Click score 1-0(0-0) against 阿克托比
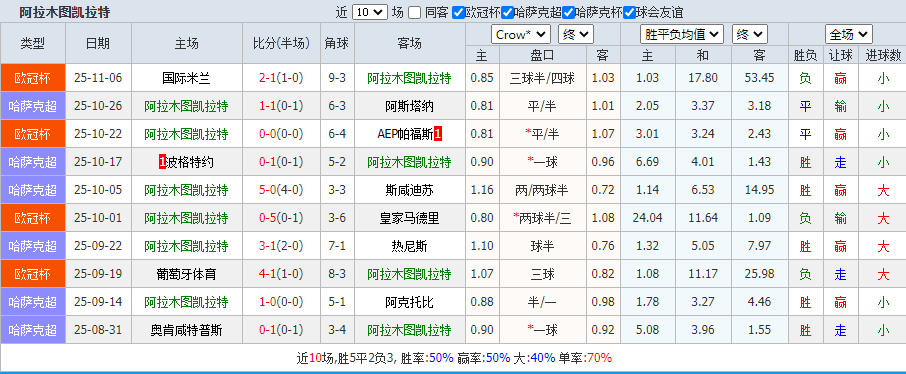The image size is (906, 374). pos(281,302)
